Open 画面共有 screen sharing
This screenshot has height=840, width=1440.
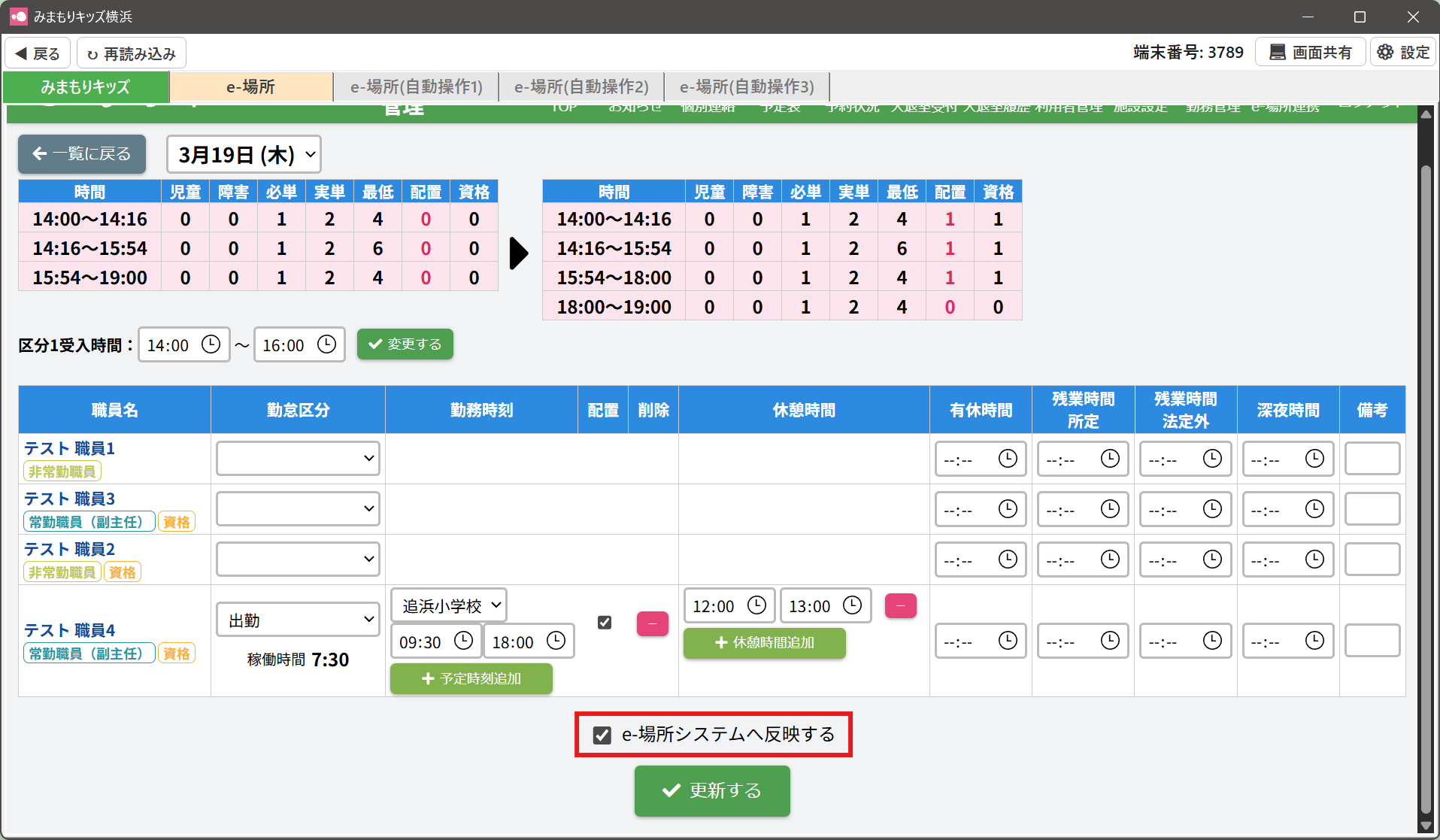point(1310,53)
